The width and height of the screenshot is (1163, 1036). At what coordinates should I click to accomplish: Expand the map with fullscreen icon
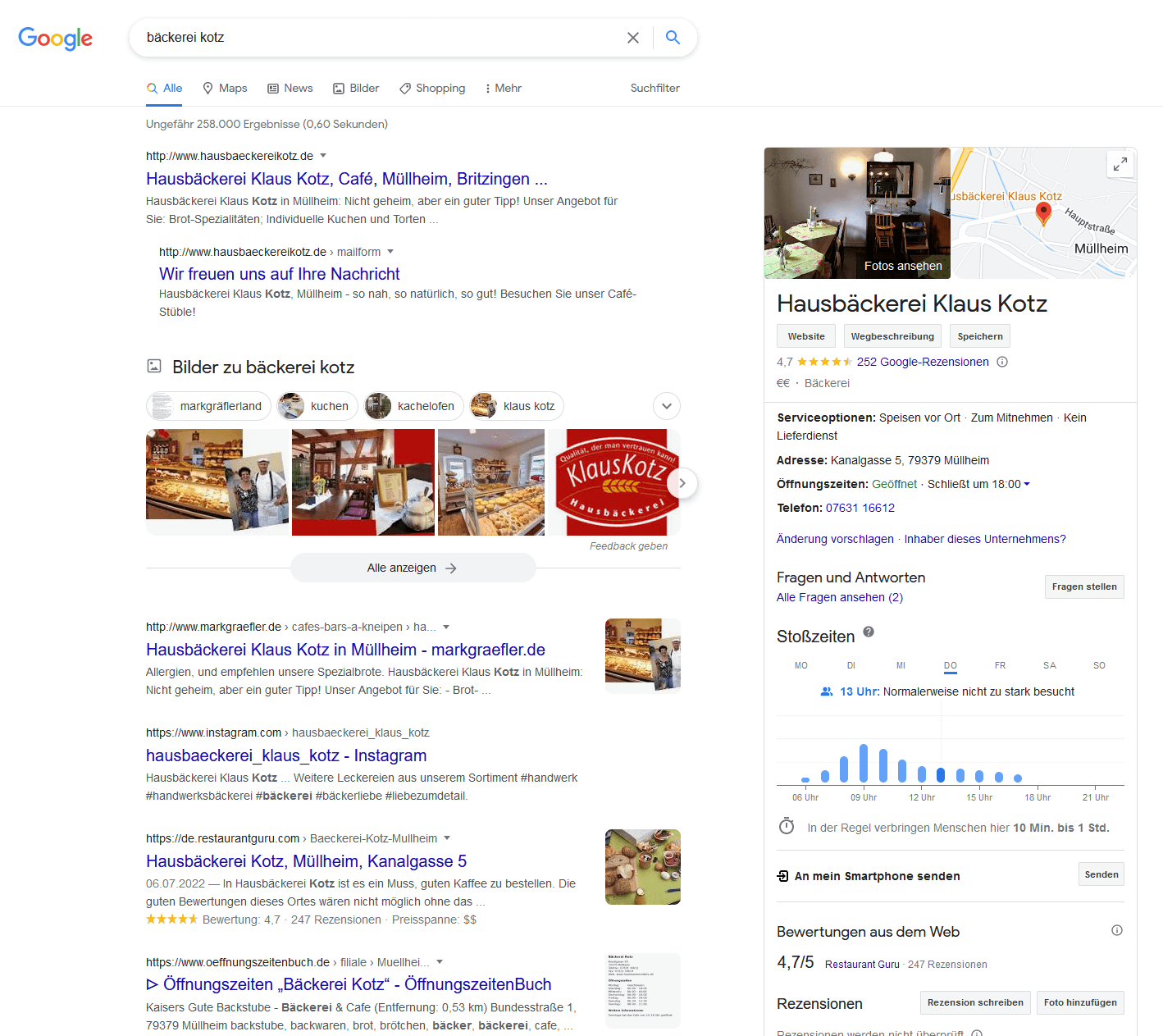click(1120, 165)
